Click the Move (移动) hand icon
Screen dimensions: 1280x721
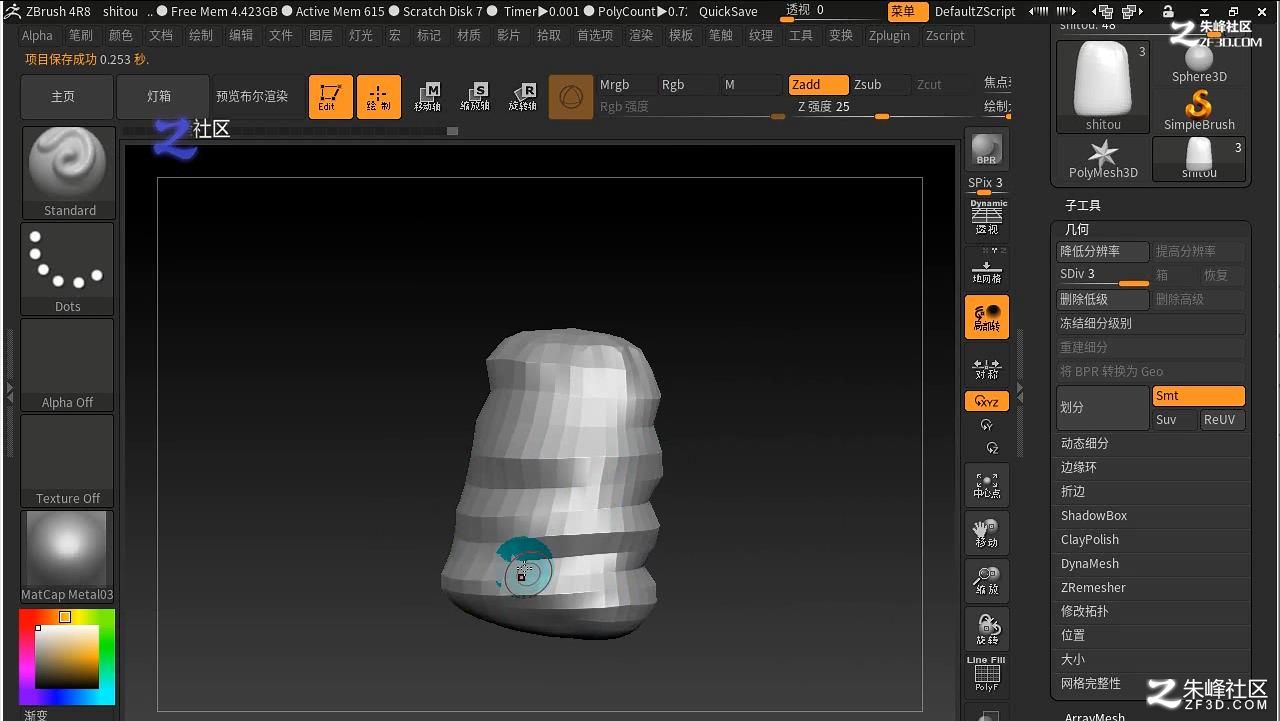[987, 533]
